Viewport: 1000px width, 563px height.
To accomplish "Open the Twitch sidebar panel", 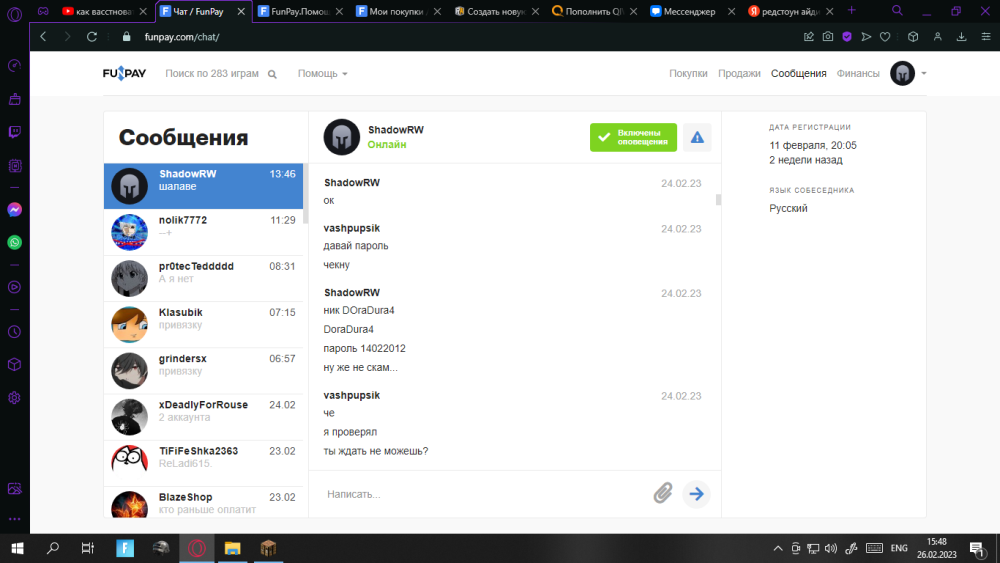I will coord(14,132).
